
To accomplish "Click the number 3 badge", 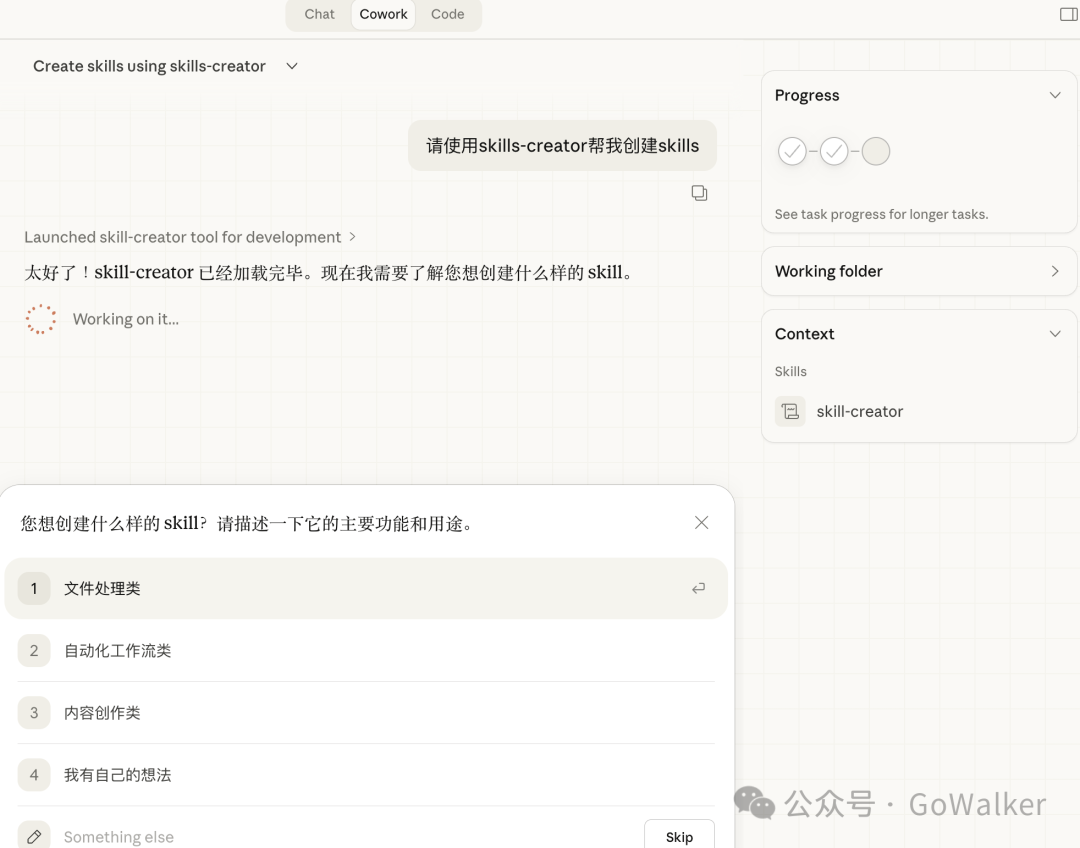I will click(34, 712).
